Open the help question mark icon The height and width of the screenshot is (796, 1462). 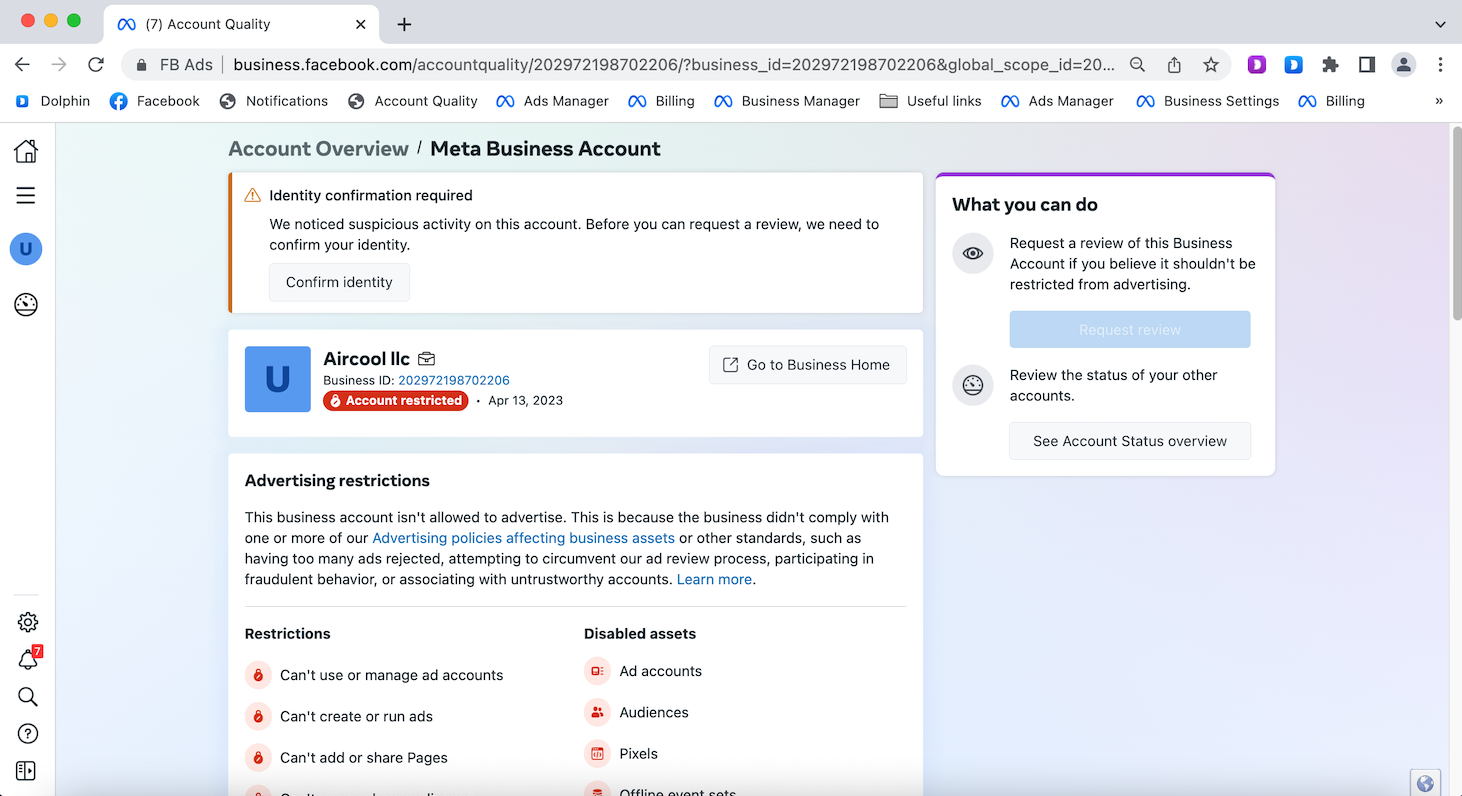[28, 734]
